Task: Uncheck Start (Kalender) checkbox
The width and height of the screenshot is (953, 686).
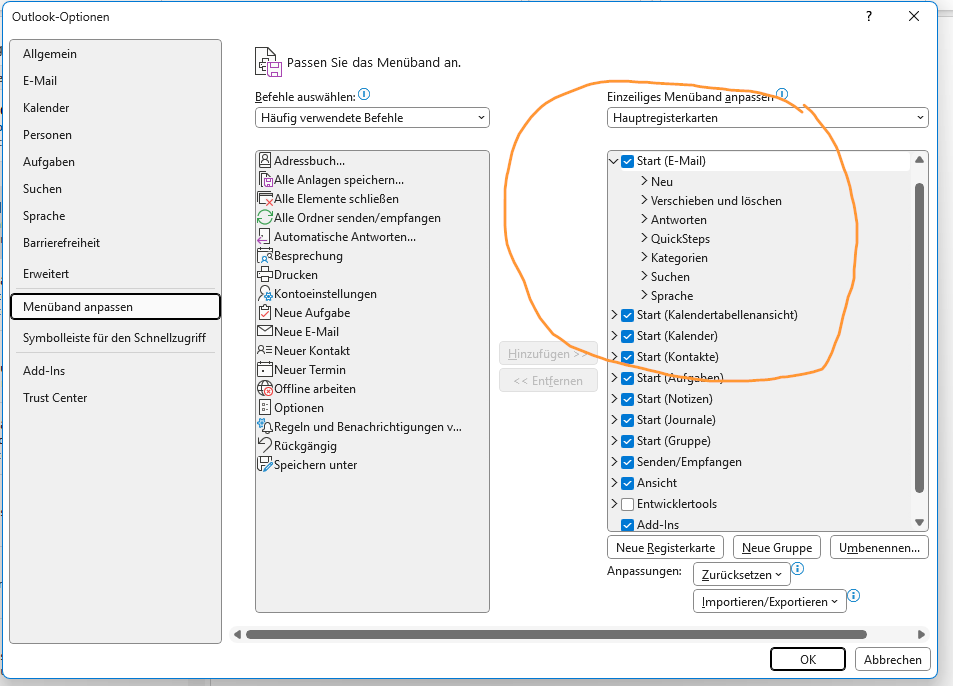Action: 628,336
